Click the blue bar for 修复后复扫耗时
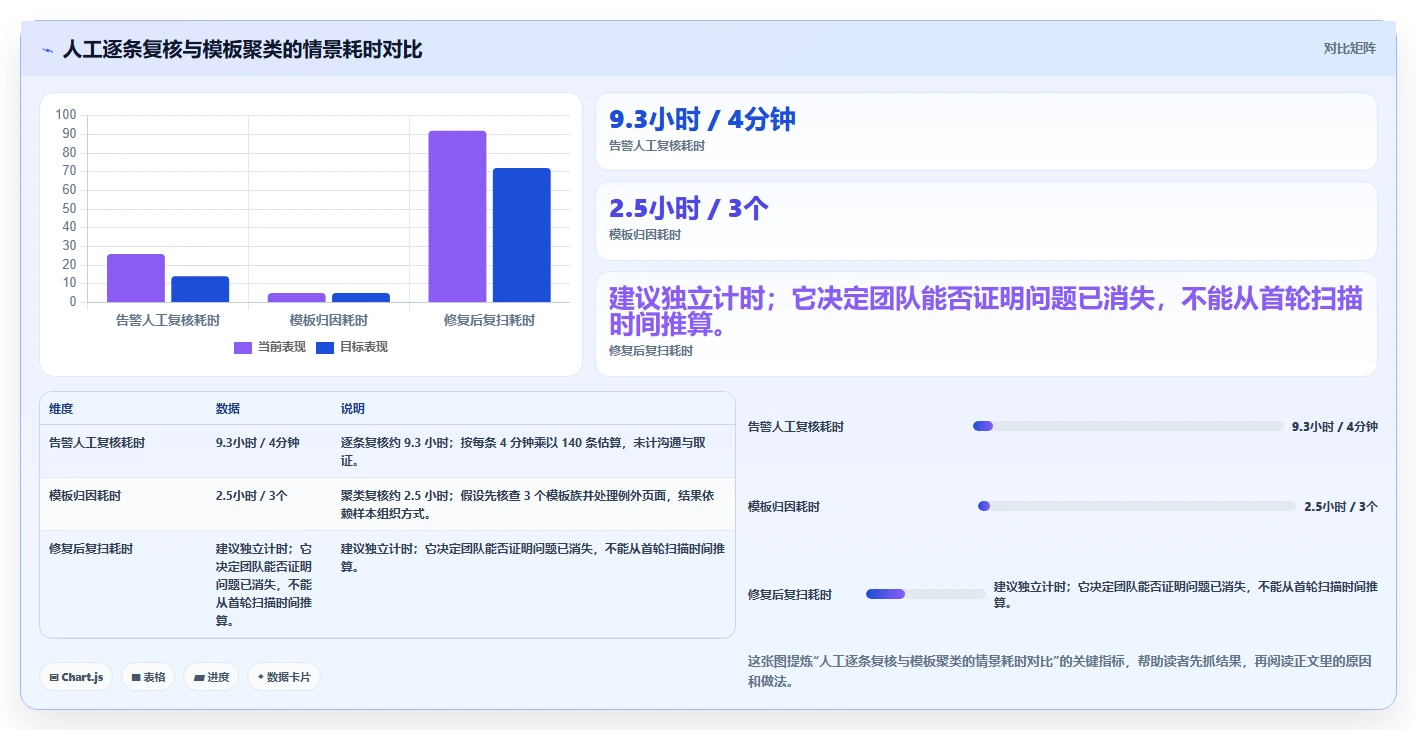Image resolution: width=1417 pixels, height=730 pixels. [x=521, y=235]
